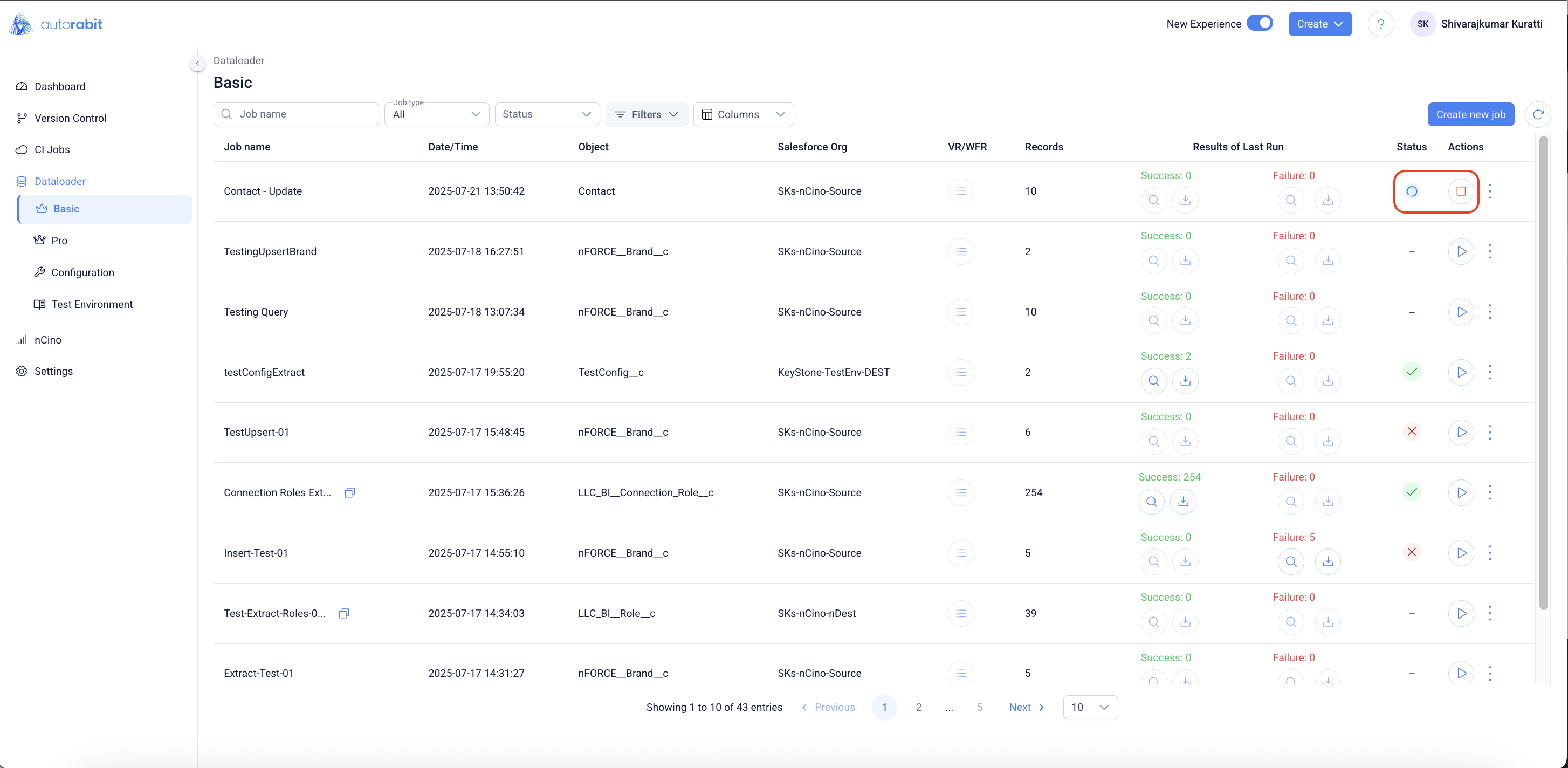Click the refresh icon beside Create new job
This screenshot has width=1568, height=768.
[1538, 114]
